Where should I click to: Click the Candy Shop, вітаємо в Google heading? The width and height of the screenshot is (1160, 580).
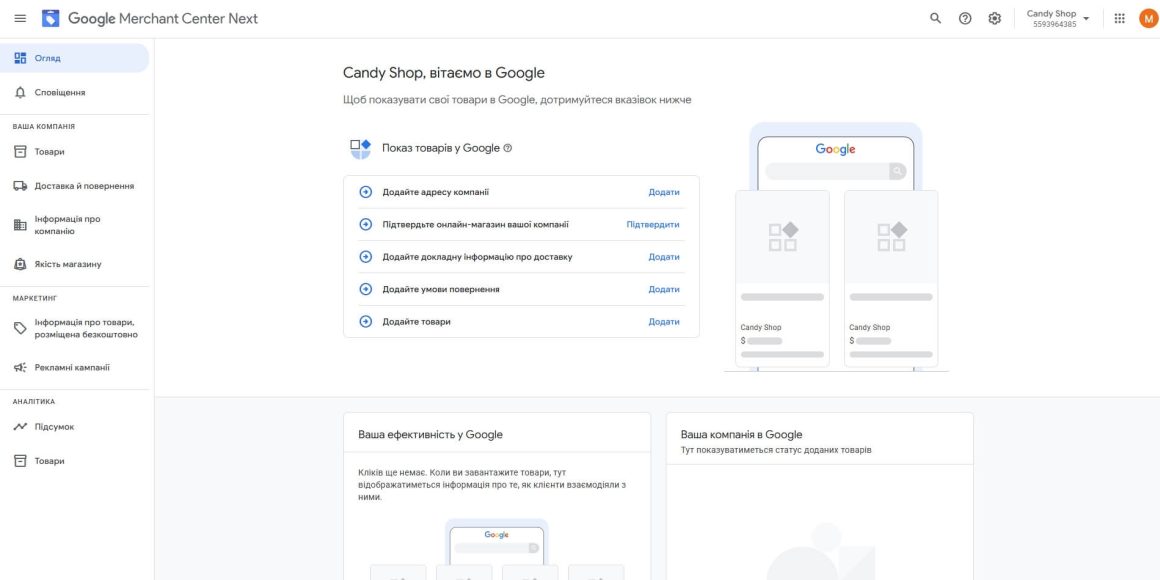coord(444,72)
